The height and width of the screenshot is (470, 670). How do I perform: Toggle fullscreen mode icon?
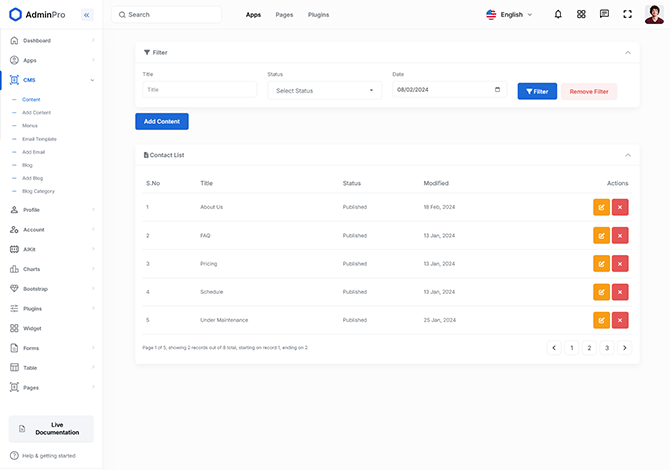[x=627, y=15]
